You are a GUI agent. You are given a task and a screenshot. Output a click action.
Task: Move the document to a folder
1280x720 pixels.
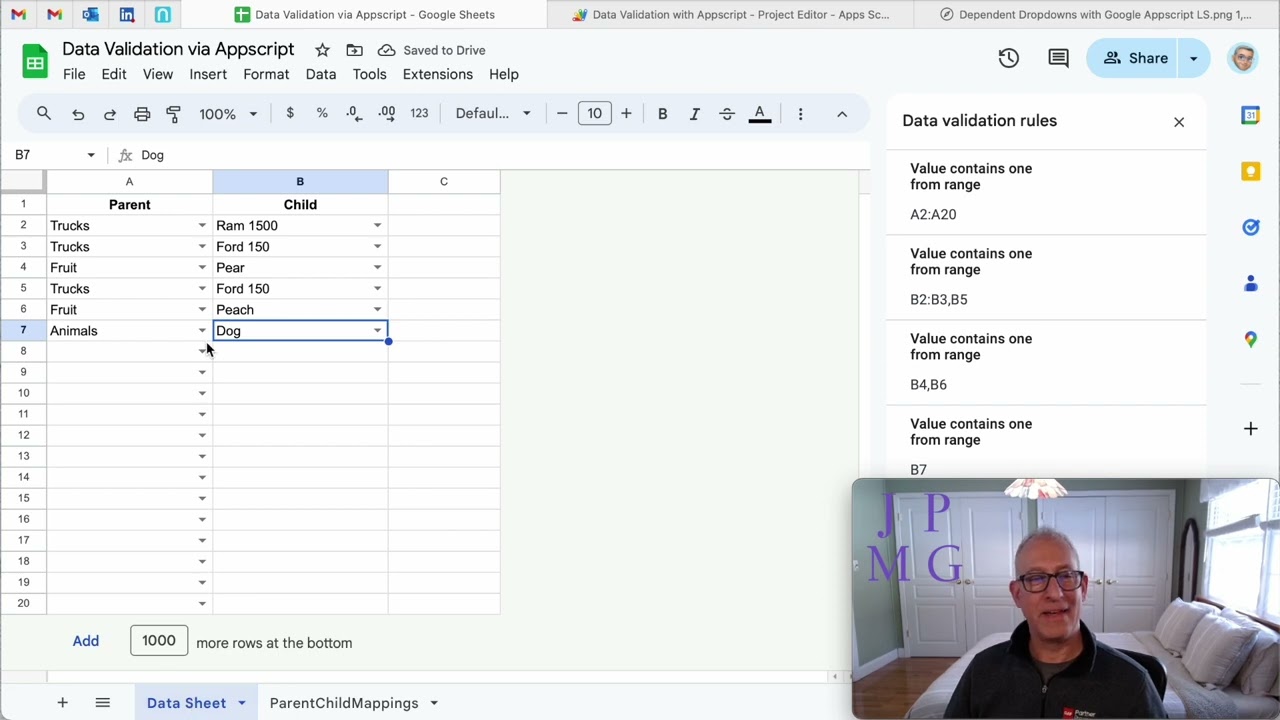pyautogui.click(x=354, y=50)
